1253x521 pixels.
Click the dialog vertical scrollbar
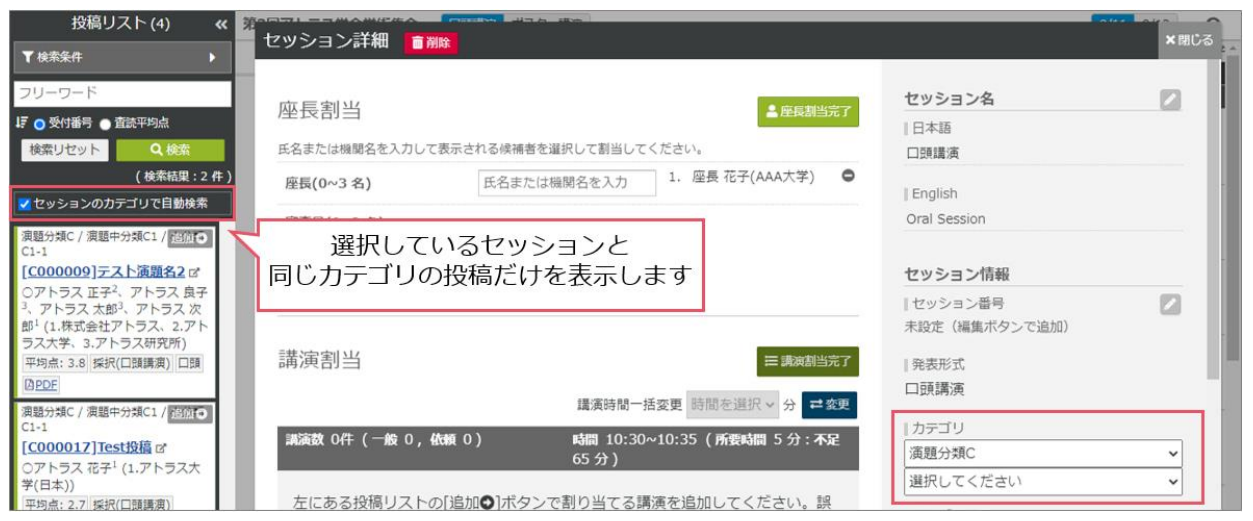coord(1213,220)
